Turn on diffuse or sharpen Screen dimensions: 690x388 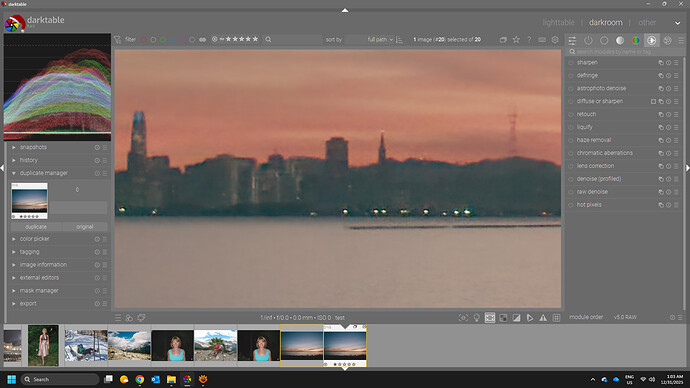pos(571,102)
